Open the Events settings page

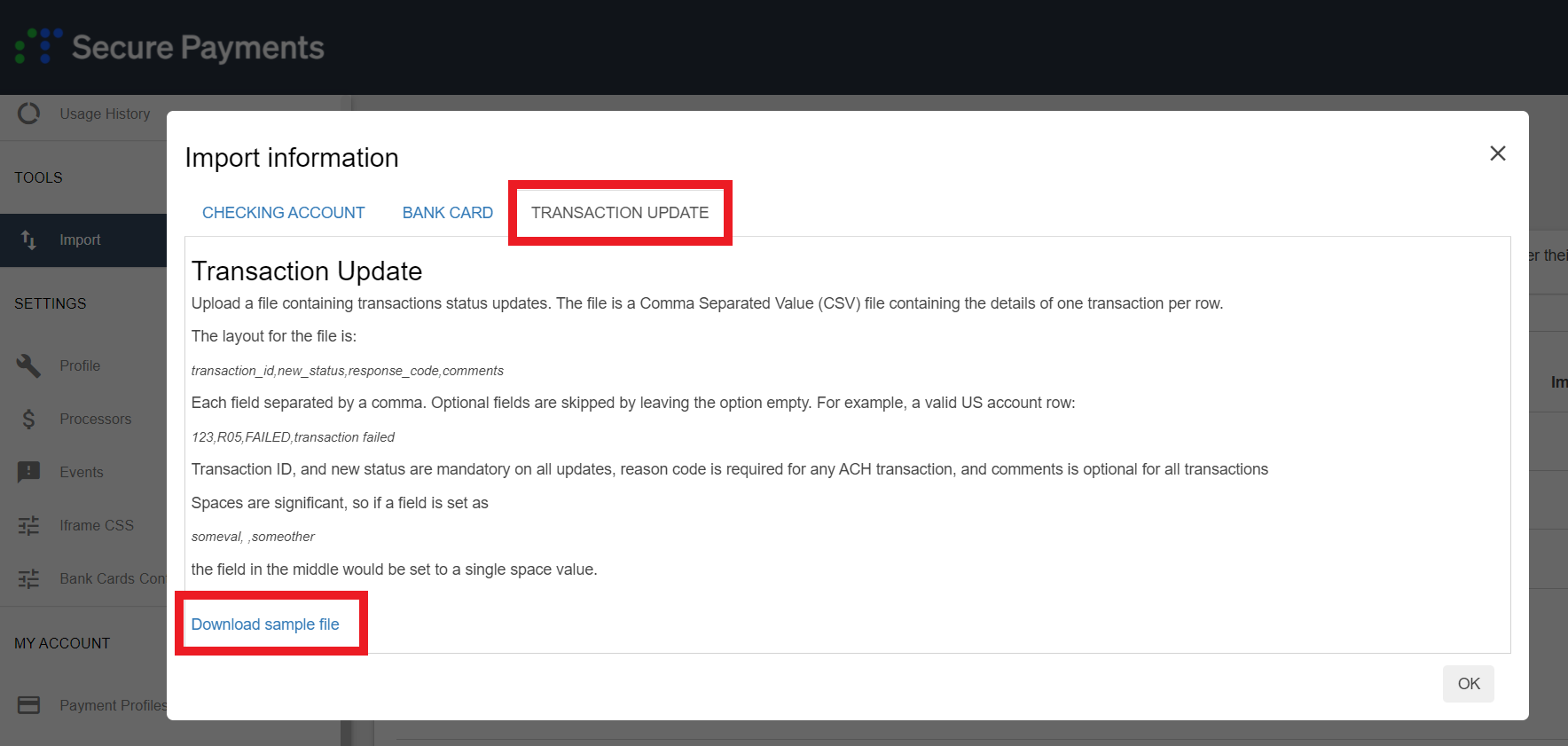click(x=82, y=472)
